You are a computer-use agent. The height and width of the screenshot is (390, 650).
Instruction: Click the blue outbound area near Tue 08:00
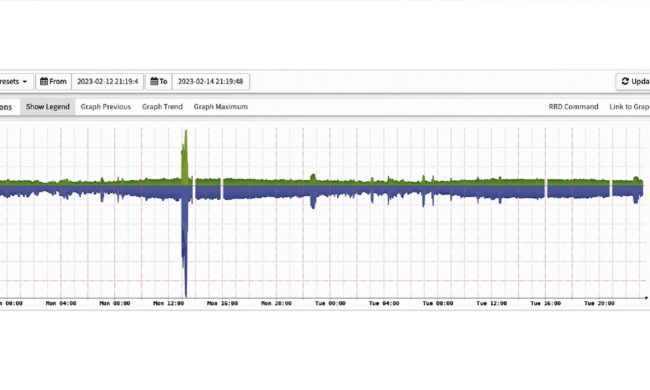tap(438, 191)
